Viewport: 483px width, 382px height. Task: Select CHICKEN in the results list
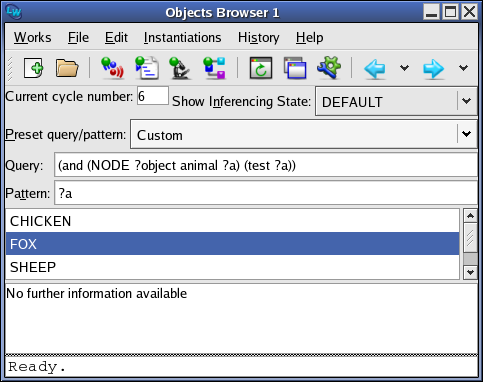tap(232, 221)
